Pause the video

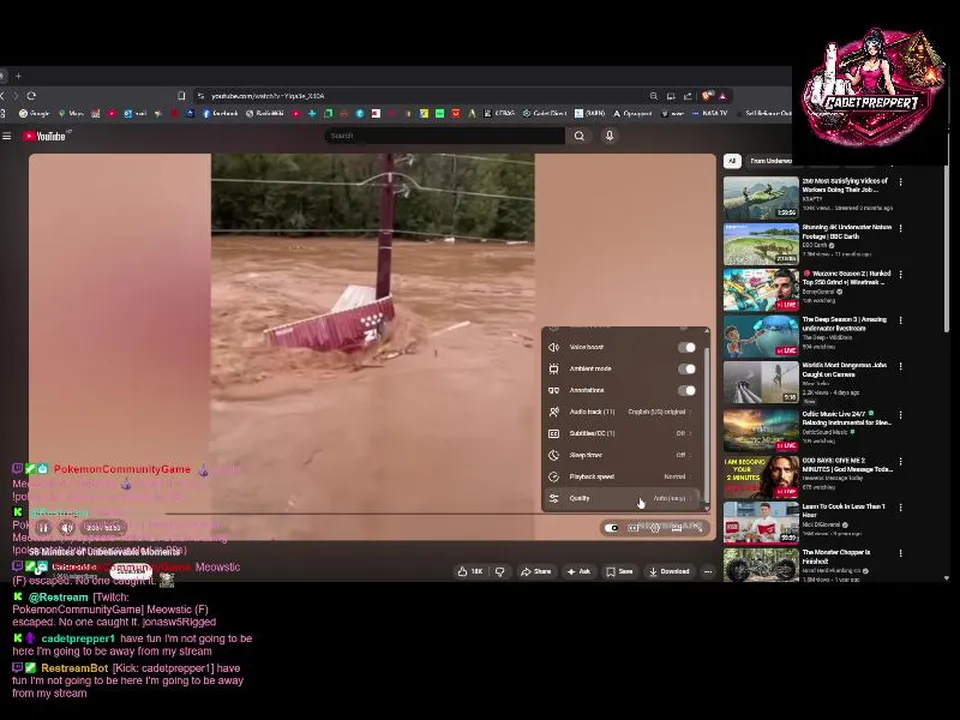tap(43, 527)
